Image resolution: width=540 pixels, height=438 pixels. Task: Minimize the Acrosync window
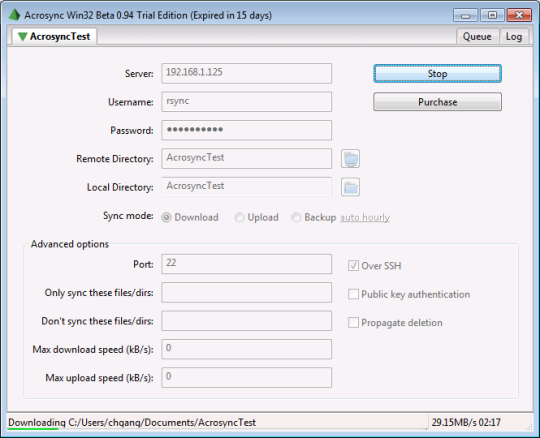(465, 15)
